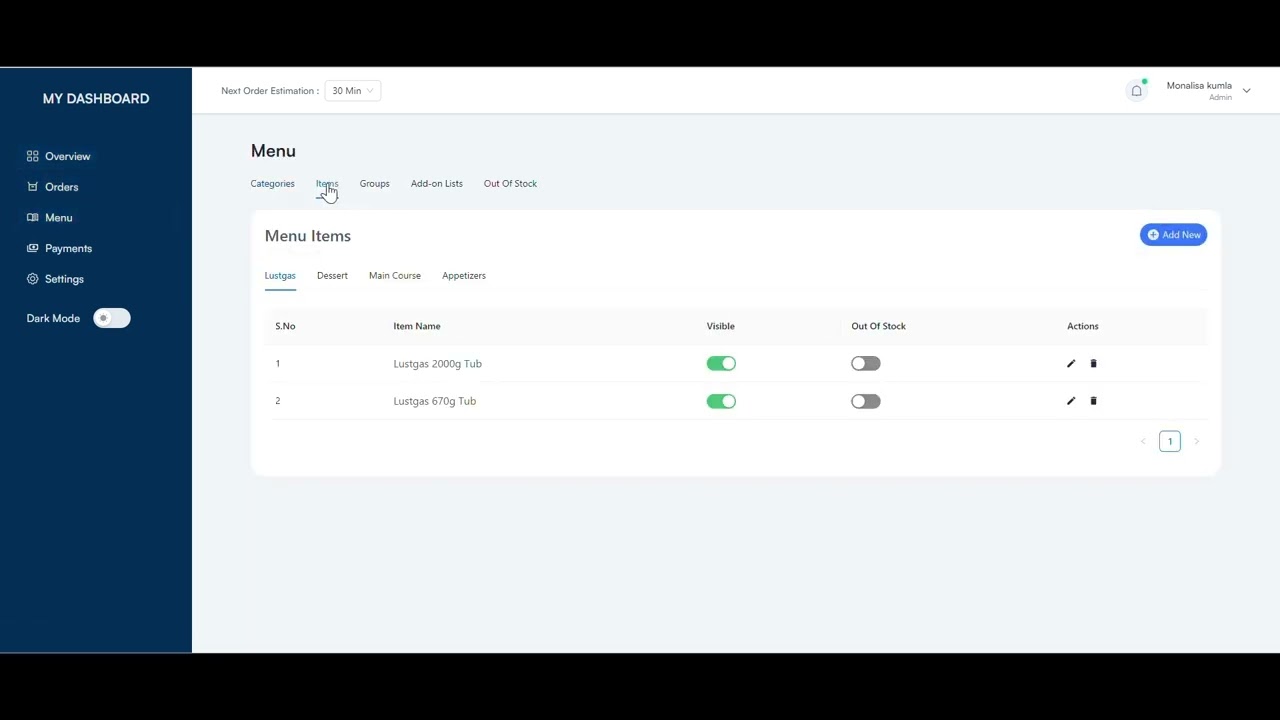Select the Appetizers category tab

pos(463,276)
